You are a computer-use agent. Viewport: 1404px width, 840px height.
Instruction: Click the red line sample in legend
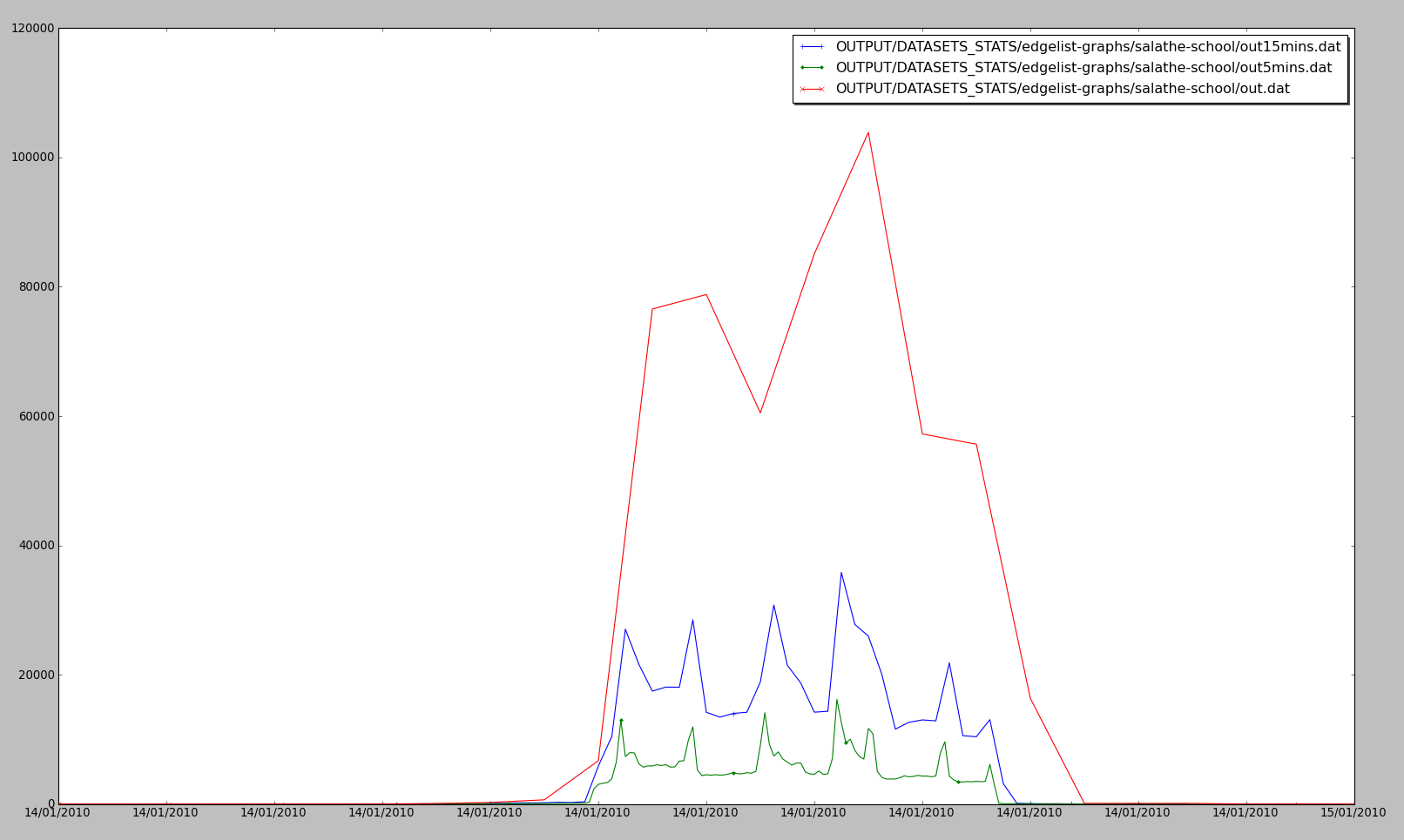(x=812, y=89)
